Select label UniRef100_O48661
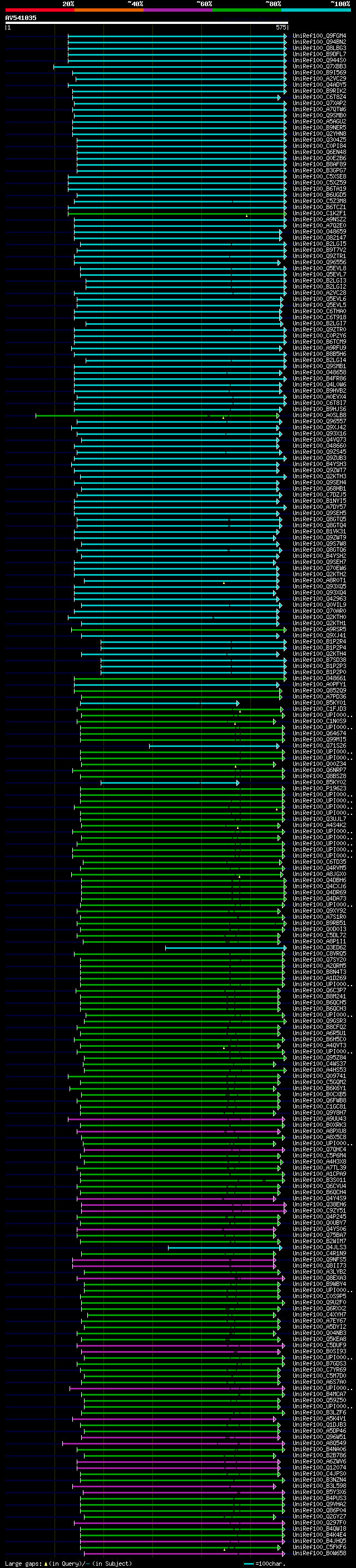The image size is (356, 1568). [x=319, y=678]
